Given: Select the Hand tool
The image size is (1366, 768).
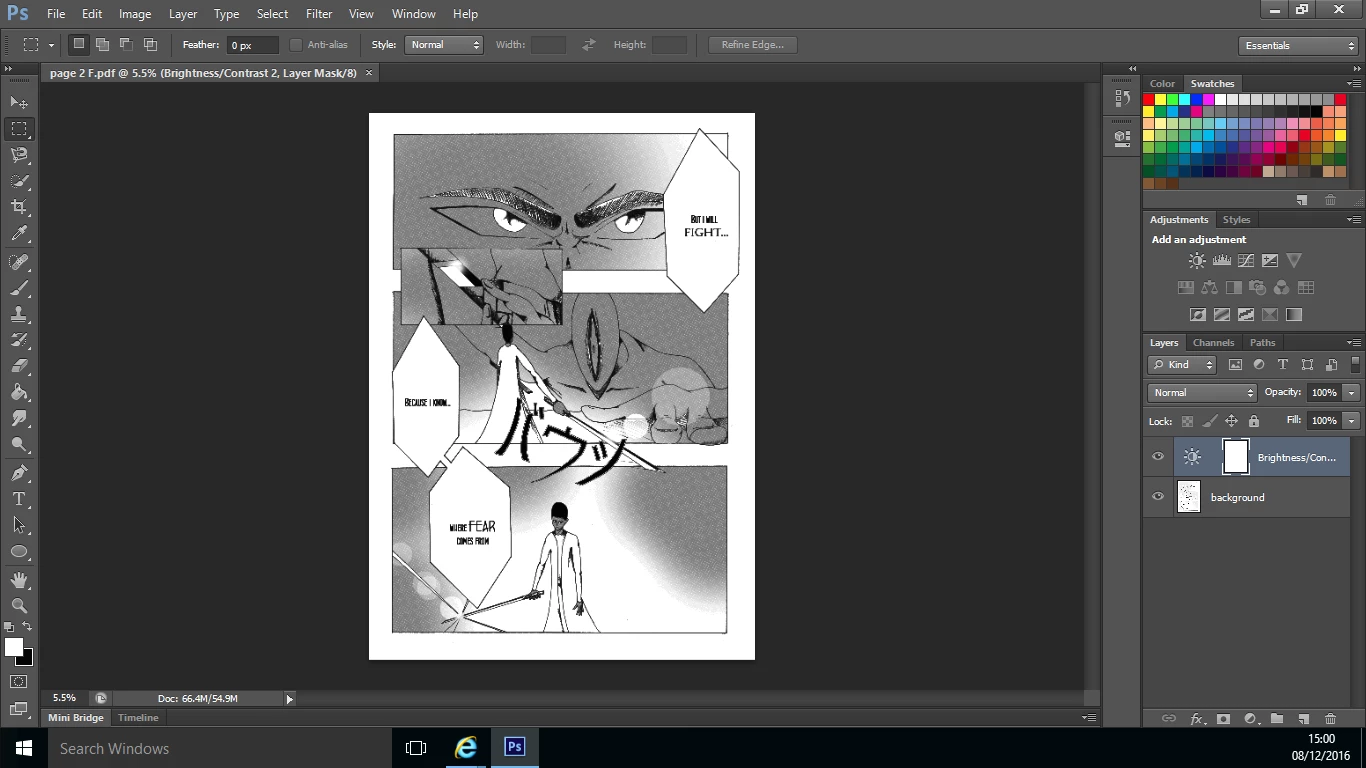Looking at the screenshot, I should (x=19, y=580).
